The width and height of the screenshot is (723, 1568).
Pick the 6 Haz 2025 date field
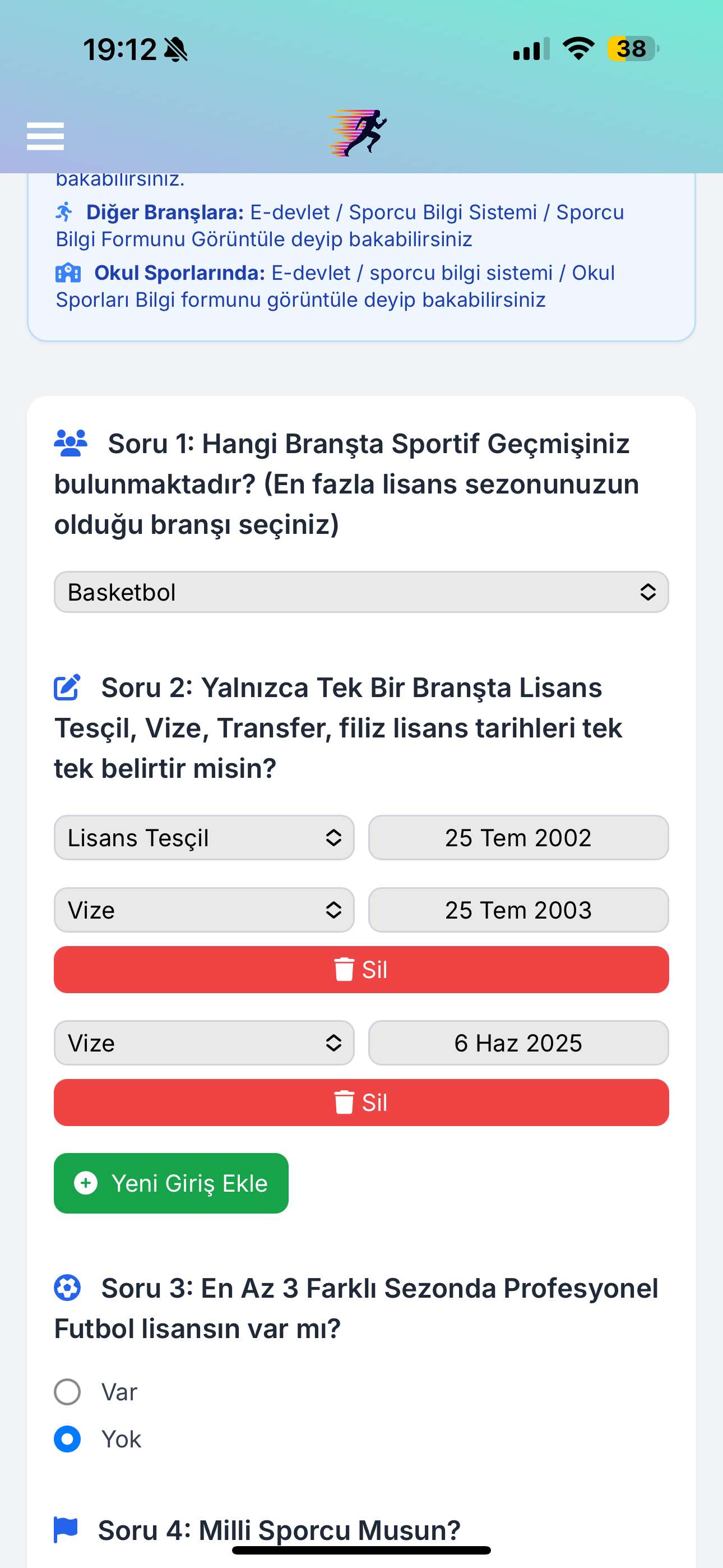pyautogui.click(x=518, y=1043)
